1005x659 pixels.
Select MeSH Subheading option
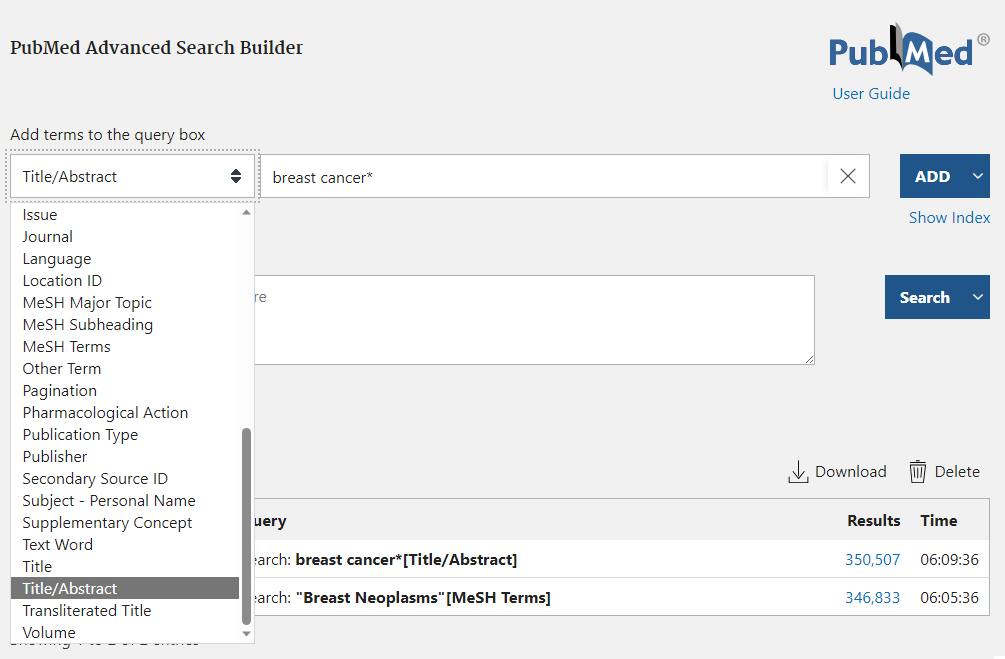[x=125, y=325]
